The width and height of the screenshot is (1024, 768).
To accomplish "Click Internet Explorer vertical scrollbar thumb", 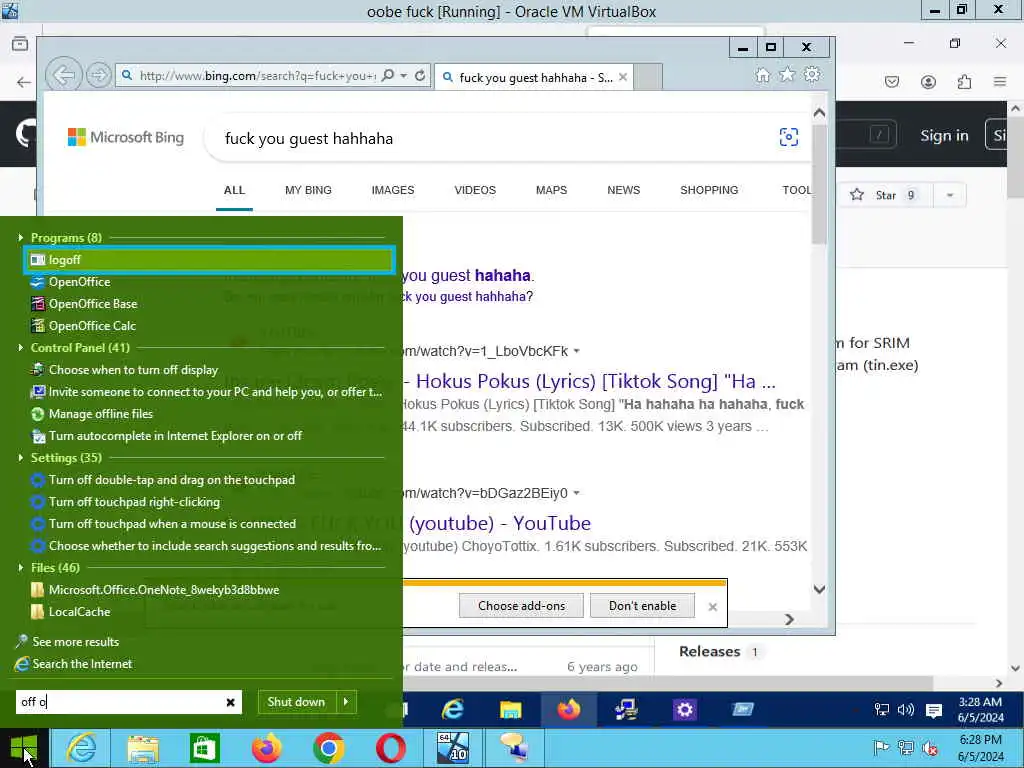I will click(x=820, y=185).
